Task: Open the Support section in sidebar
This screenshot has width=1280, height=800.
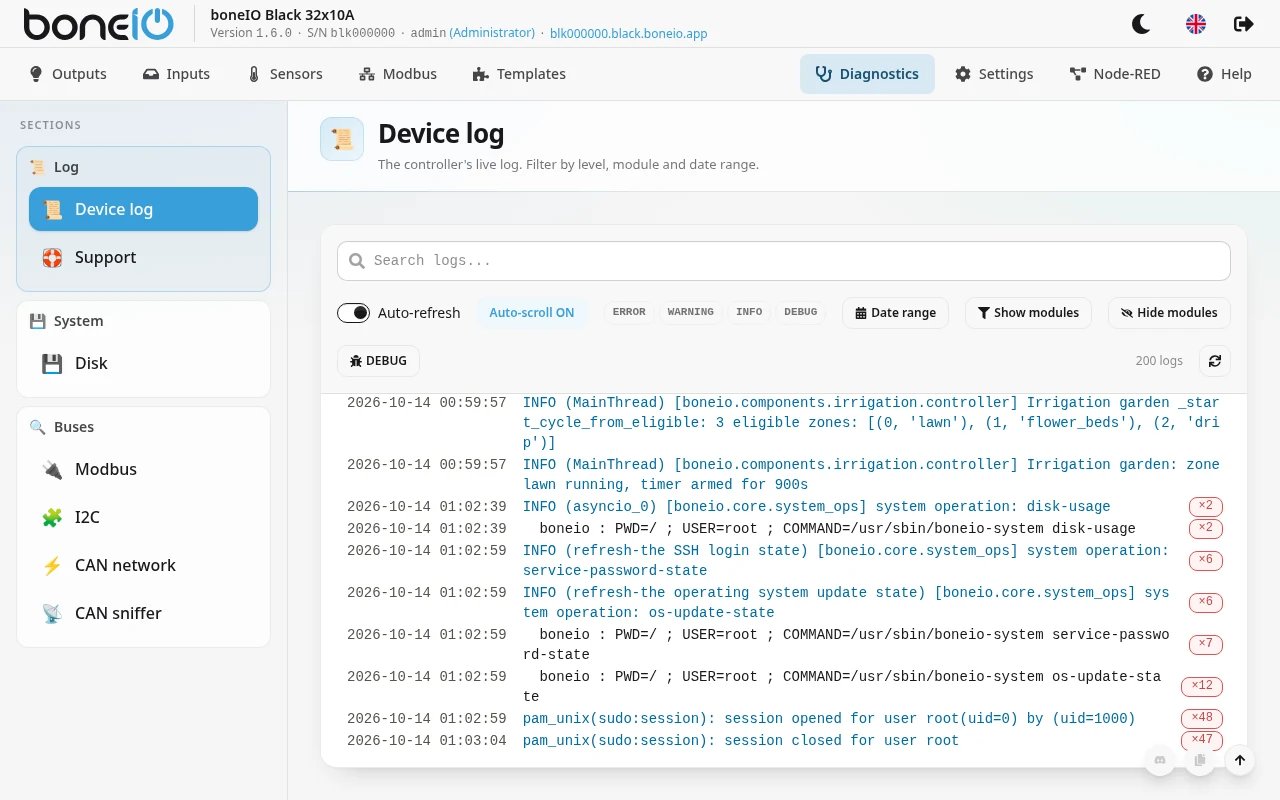Action: coord(143,258)
